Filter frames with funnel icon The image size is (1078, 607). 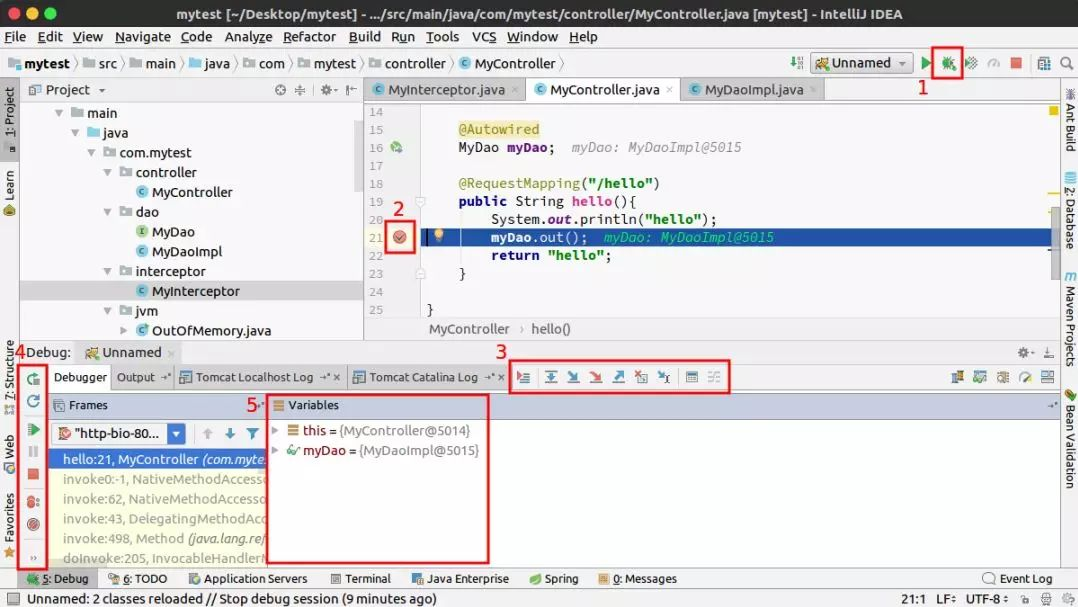coord(252,434)
